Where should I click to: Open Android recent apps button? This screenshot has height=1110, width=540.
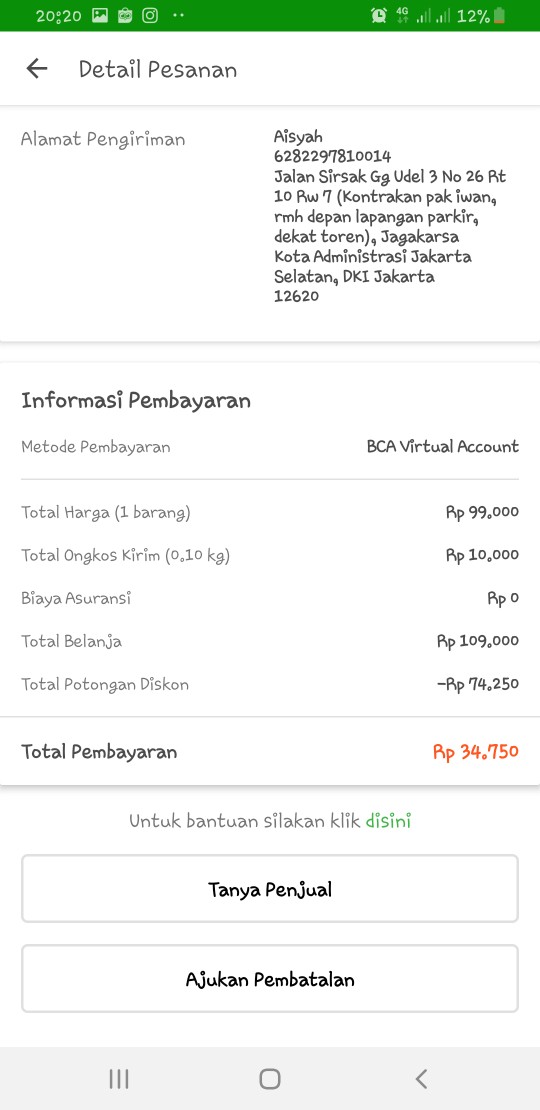(x=119, y=1079)
